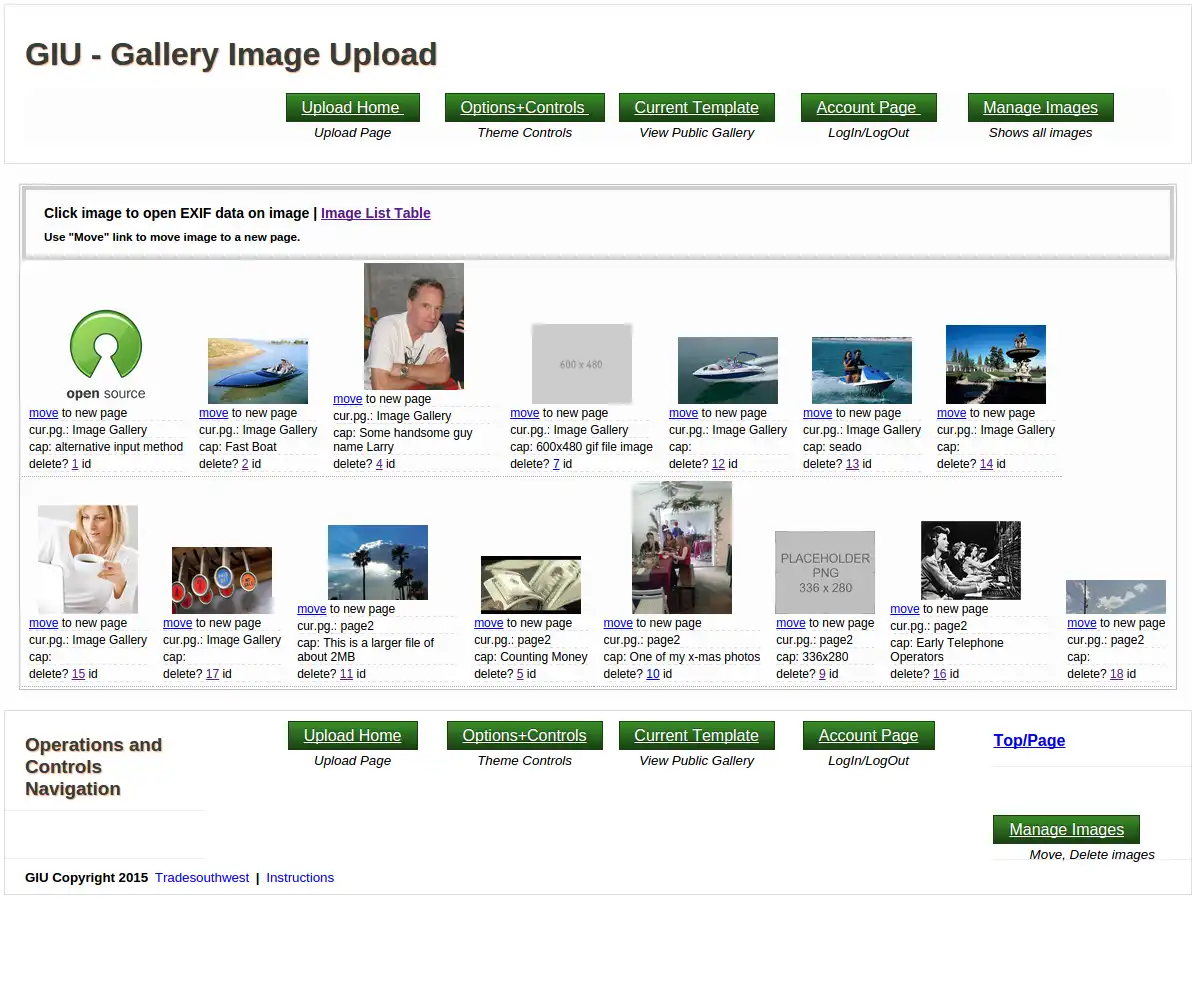The width and height of the screenshot is (1200, 991).
Task: Open the Instructions footer link
Action: coord(300,878)
